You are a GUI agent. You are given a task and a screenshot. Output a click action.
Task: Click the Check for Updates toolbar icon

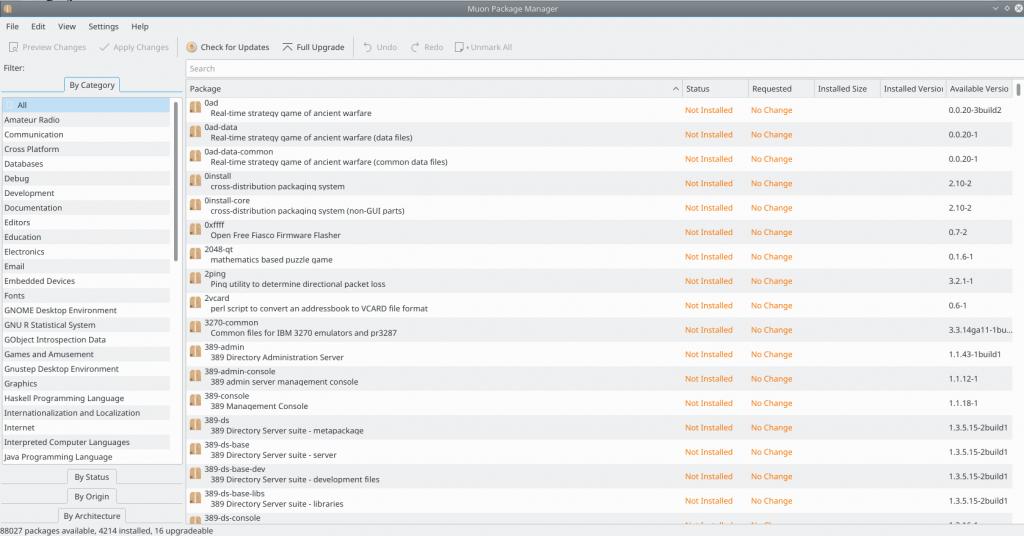click(192, 47)
